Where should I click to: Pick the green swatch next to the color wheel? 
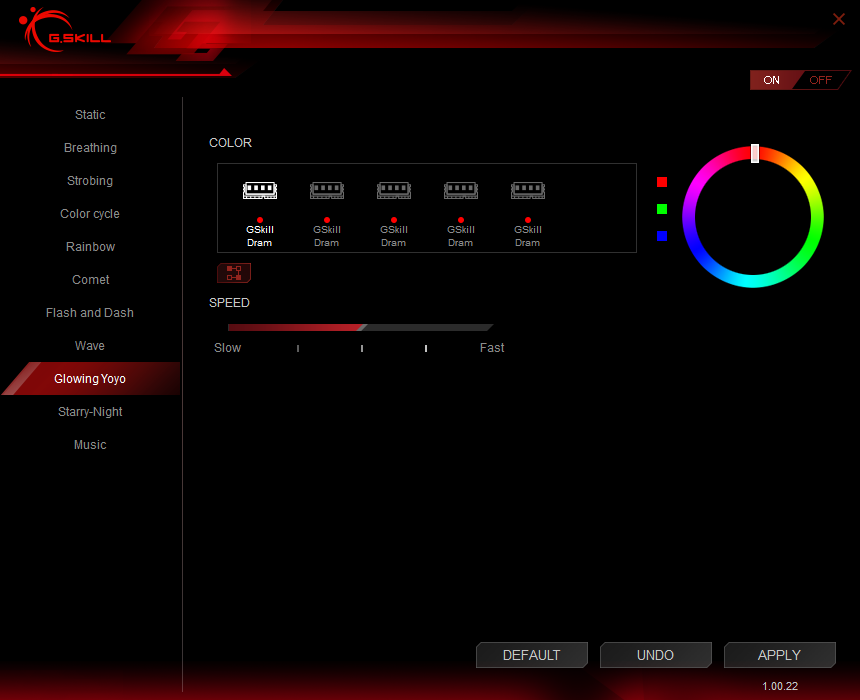click(x=662, y=210)
